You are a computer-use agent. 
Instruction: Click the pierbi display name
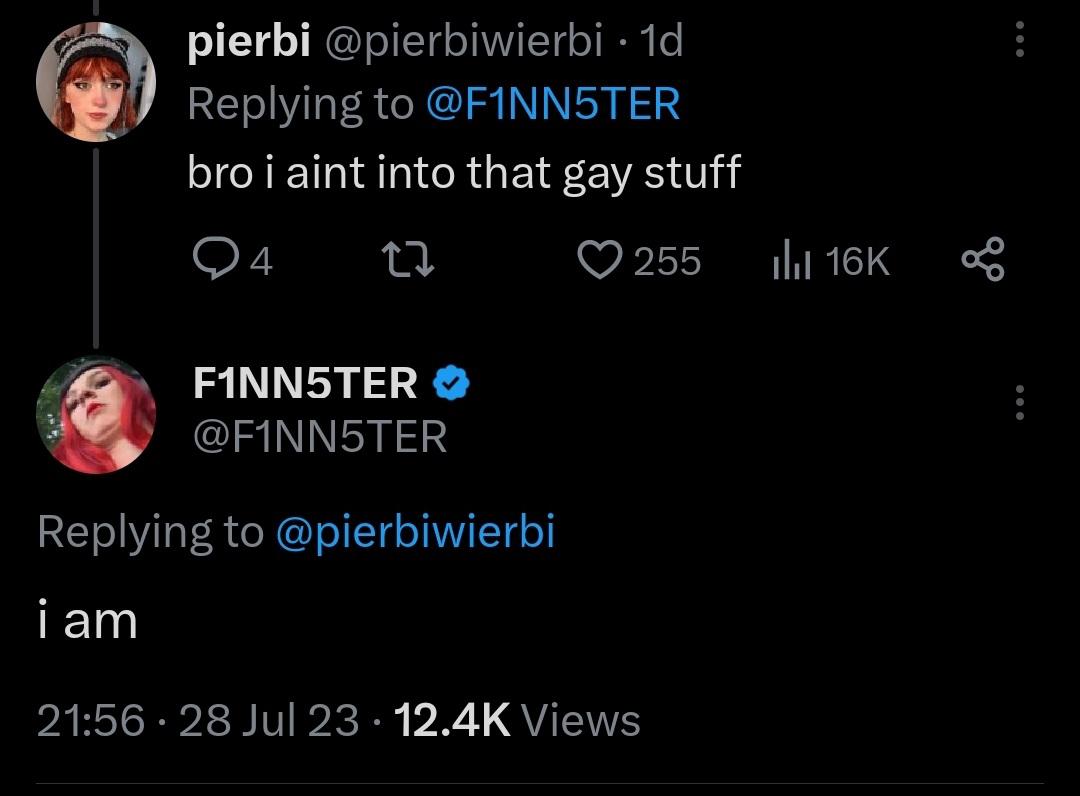[x=248, y=42]
